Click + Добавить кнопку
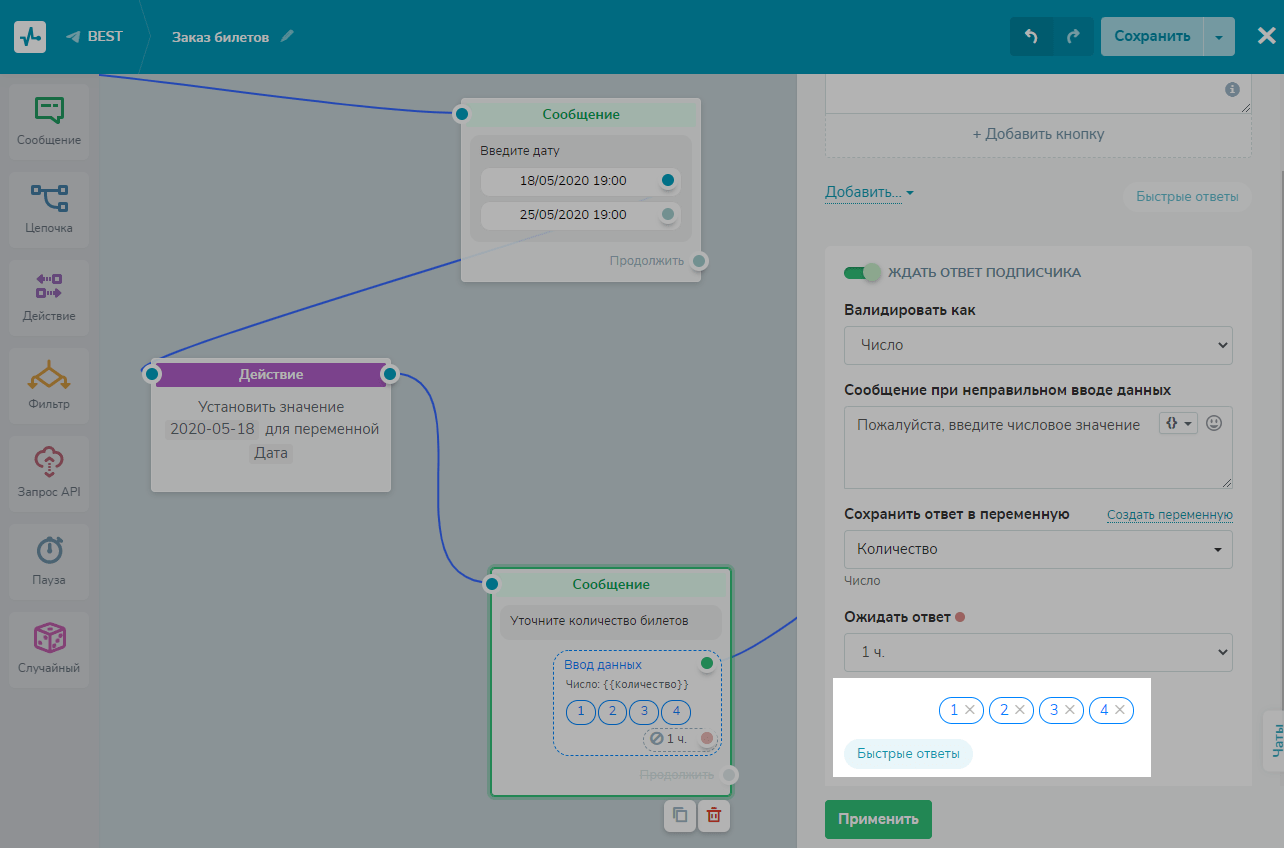The image size is (1284, 848). (x=1038, y=134)
